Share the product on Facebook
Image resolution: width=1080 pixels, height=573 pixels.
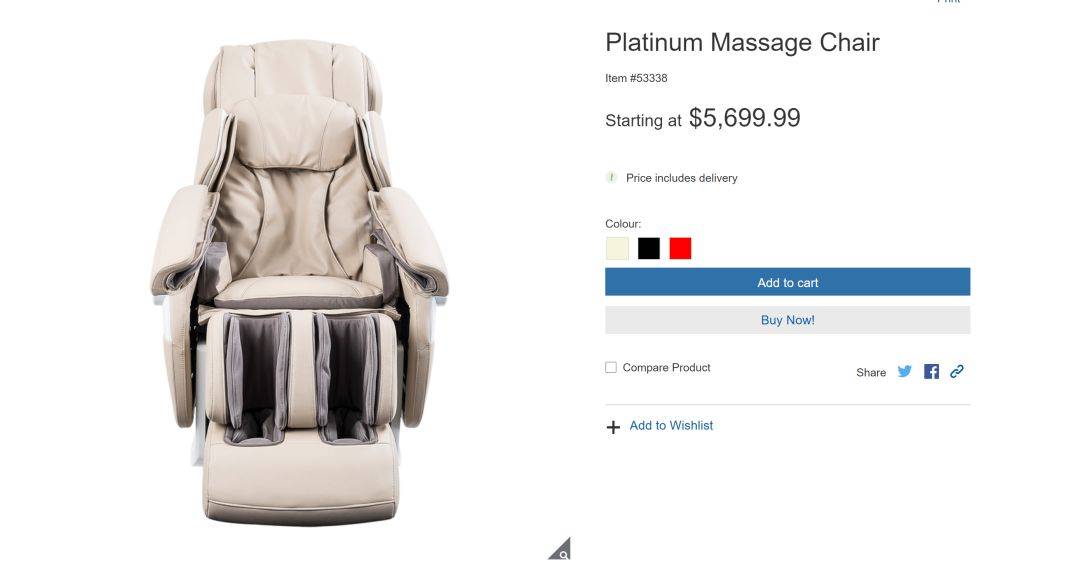tap(931, 372)
